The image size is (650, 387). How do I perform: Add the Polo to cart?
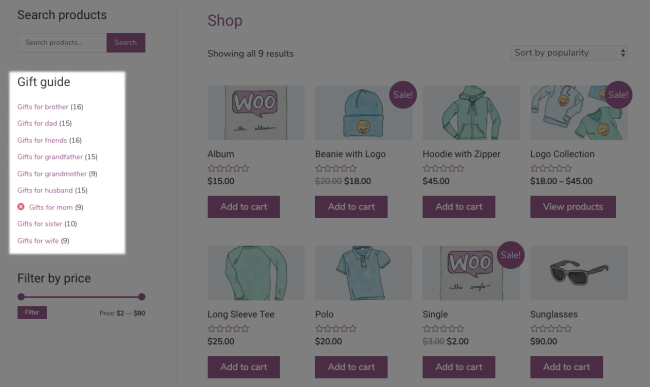[x=351, y=367]
